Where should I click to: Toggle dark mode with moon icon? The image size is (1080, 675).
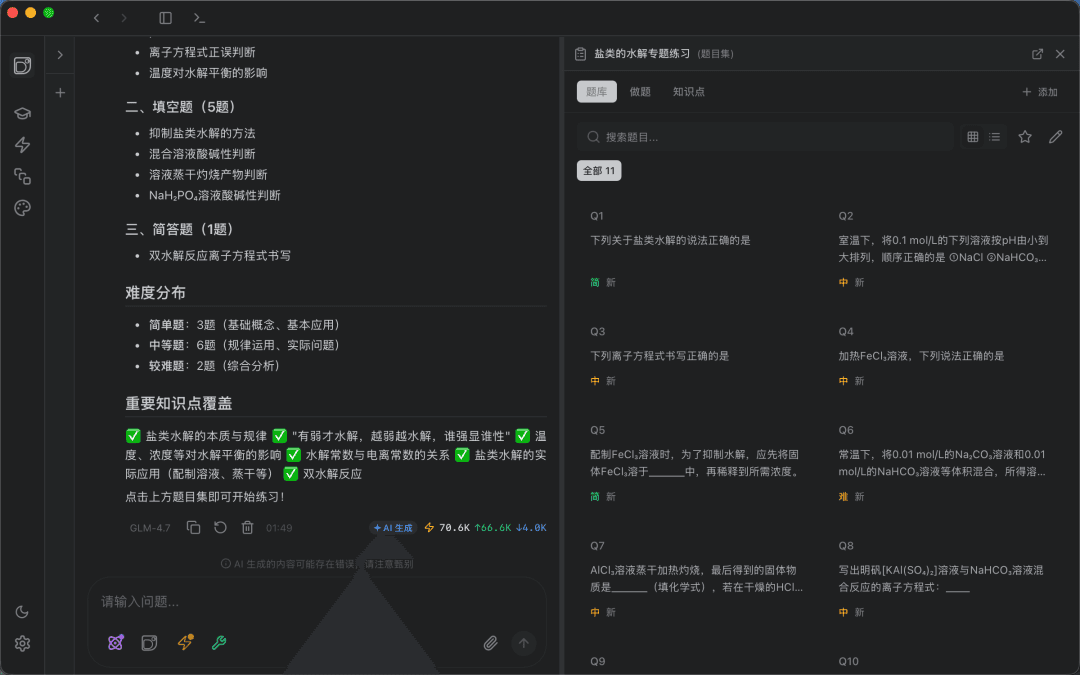(x=22, y=612)
